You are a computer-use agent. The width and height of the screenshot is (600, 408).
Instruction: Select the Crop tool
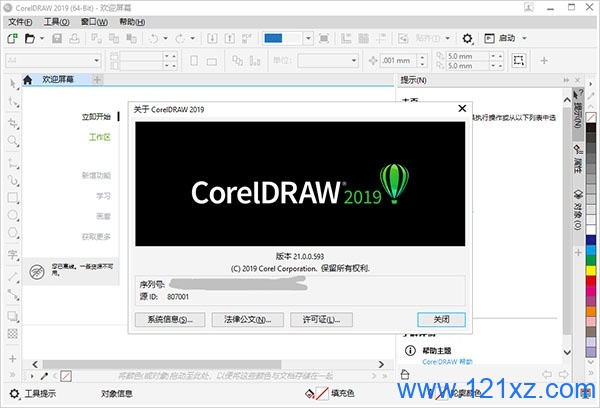tap(13, 123)
